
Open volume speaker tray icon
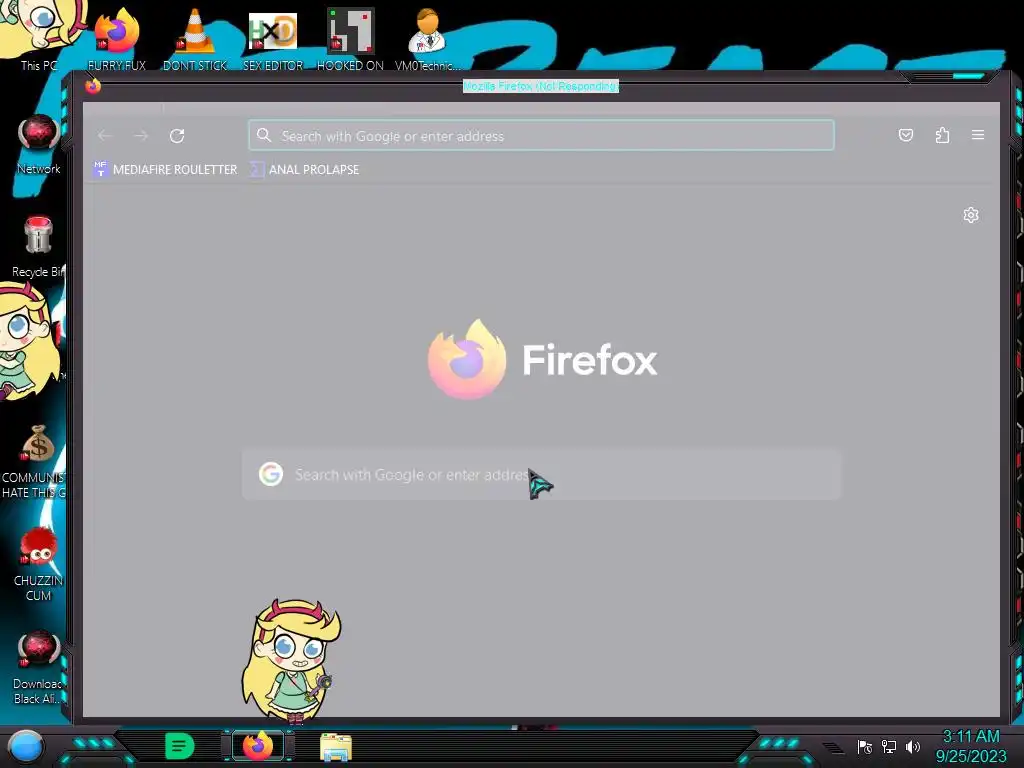[912, 746]
